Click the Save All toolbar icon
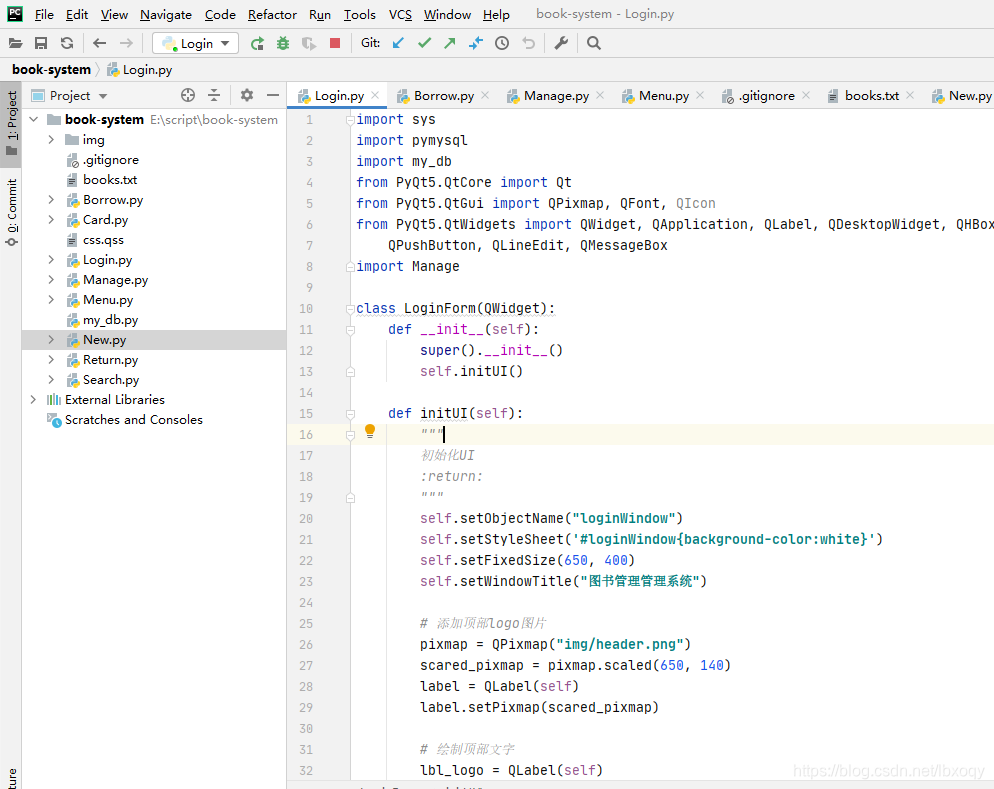 41,43
